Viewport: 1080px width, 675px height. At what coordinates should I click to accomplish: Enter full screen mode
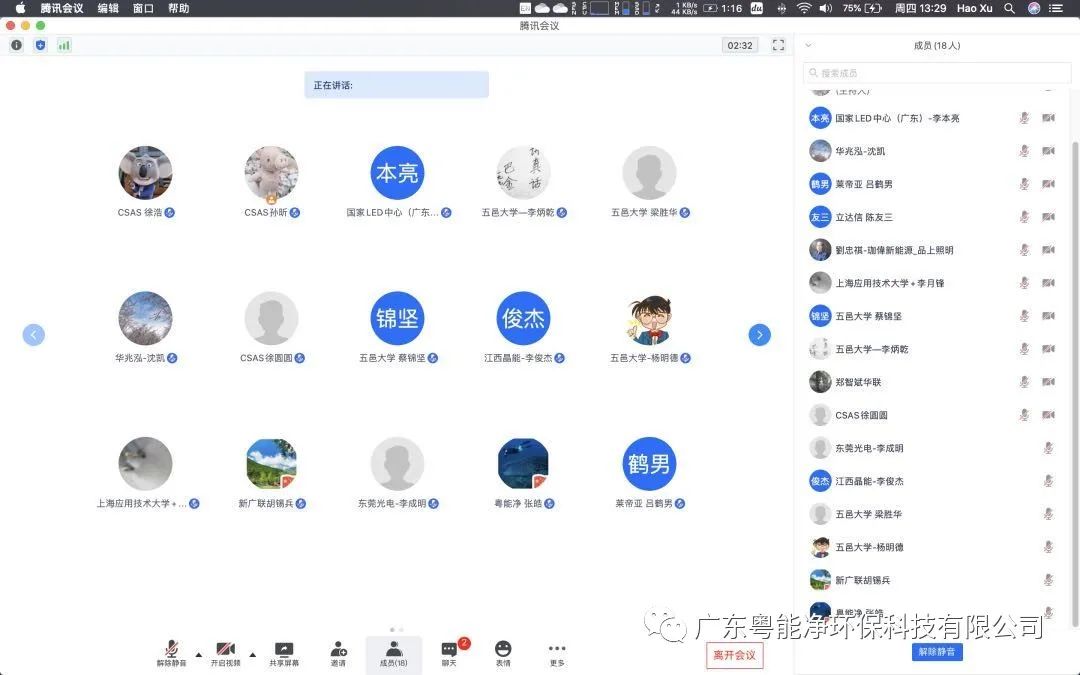tap(778, 45)
